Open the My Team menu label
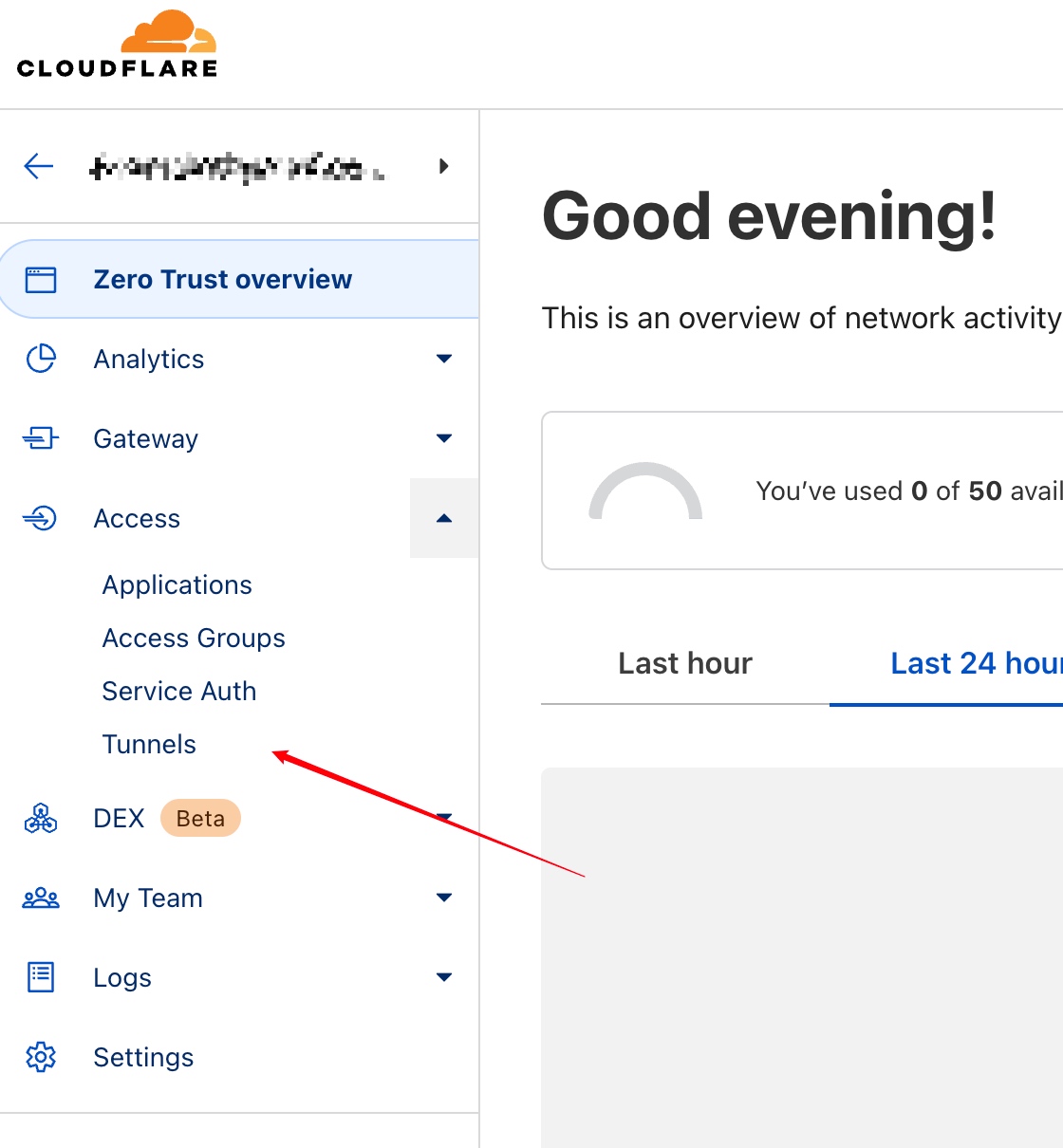1063x1148 pixels. pyautogui.click(x=148, y=898)
